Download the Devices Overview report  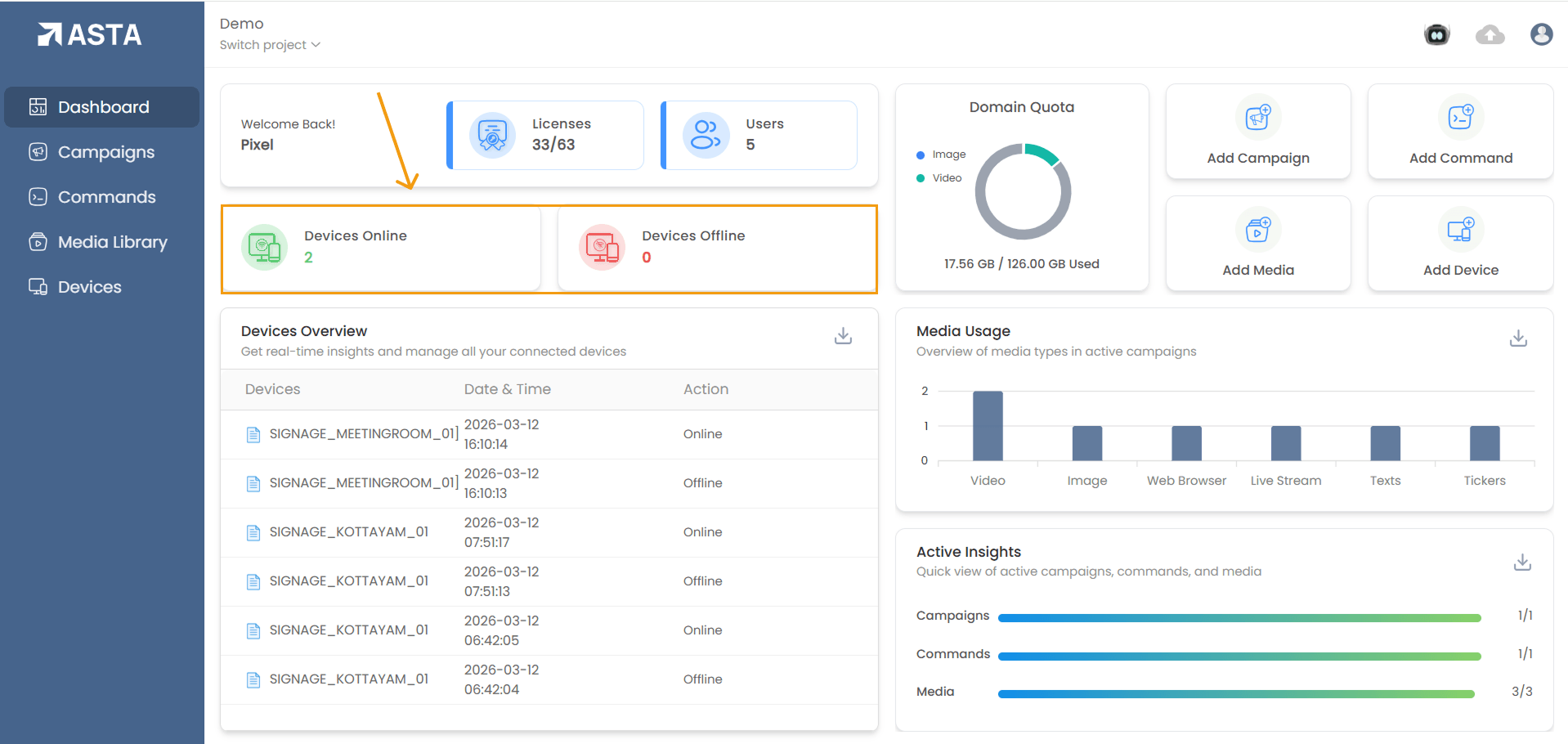[843, 336]
